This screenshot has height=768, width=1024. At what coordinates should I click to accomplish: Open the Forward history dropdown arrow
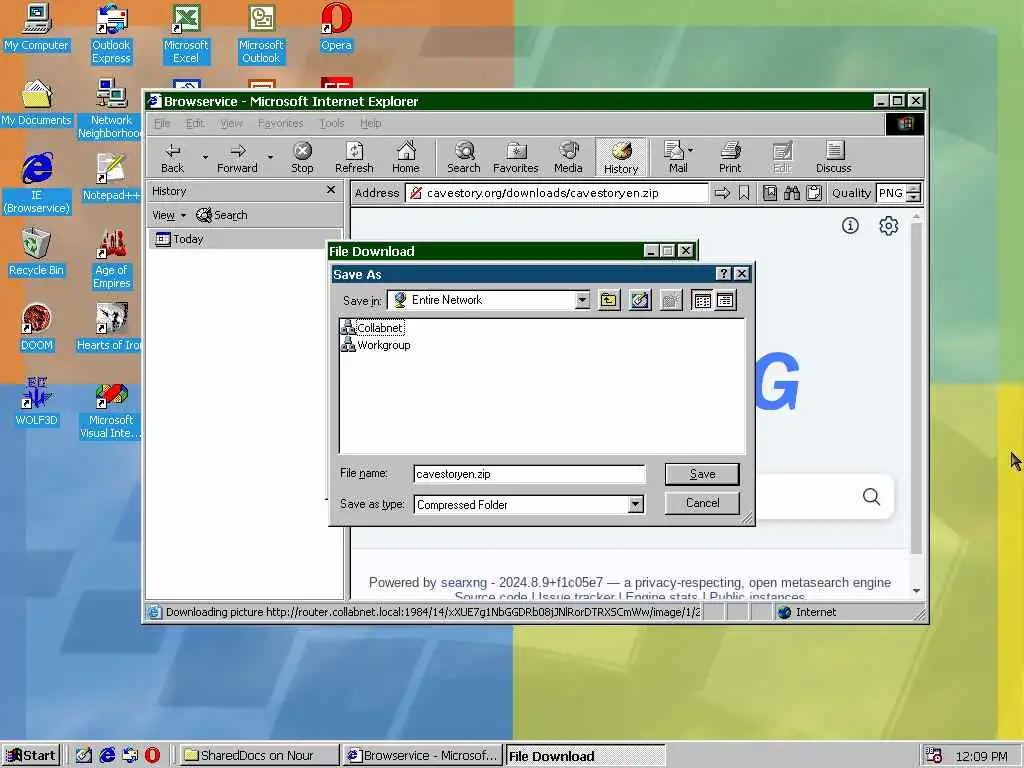pyautogui.click(x=270, y=157)
